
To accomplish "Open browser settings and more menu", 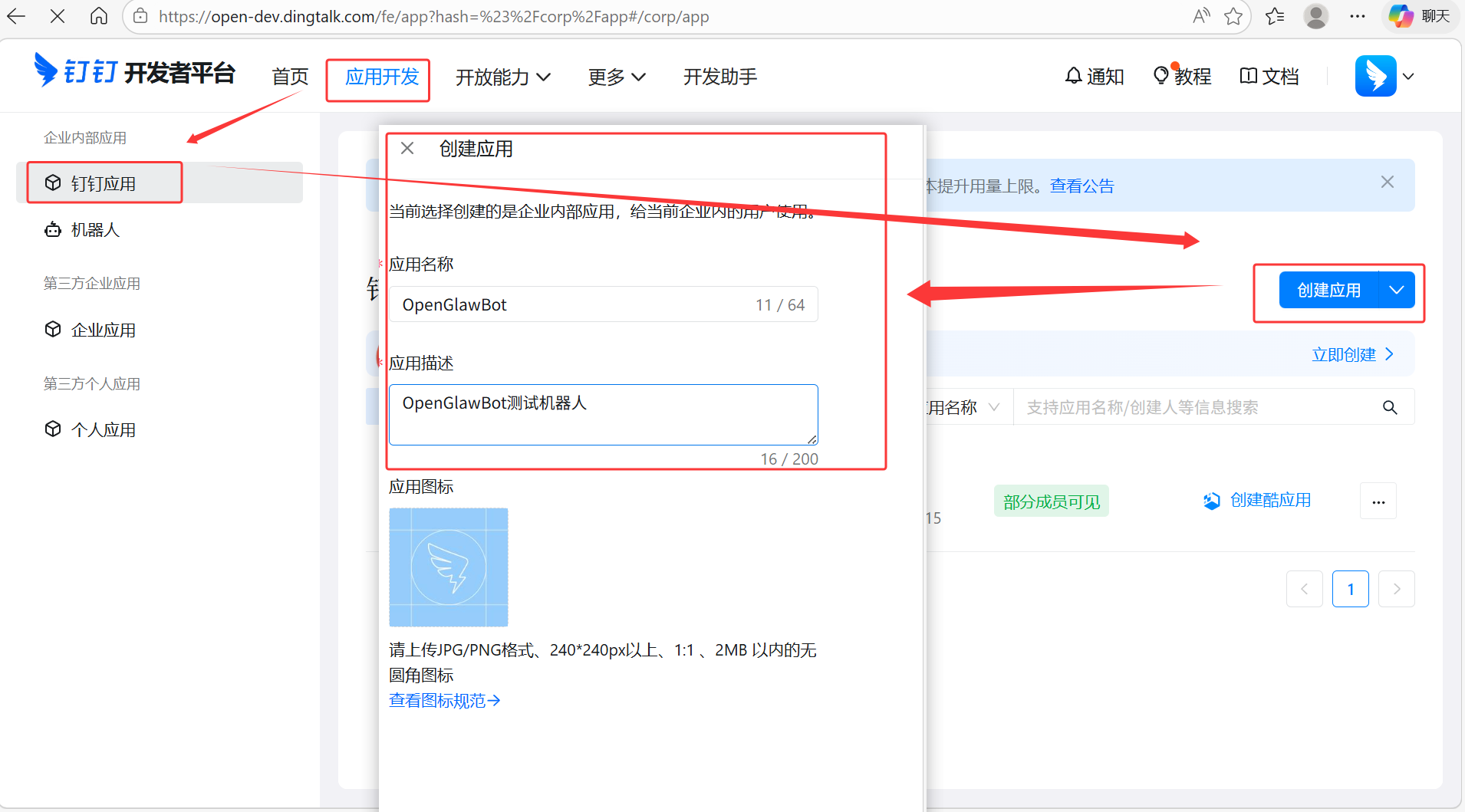I will (1358, 16).
